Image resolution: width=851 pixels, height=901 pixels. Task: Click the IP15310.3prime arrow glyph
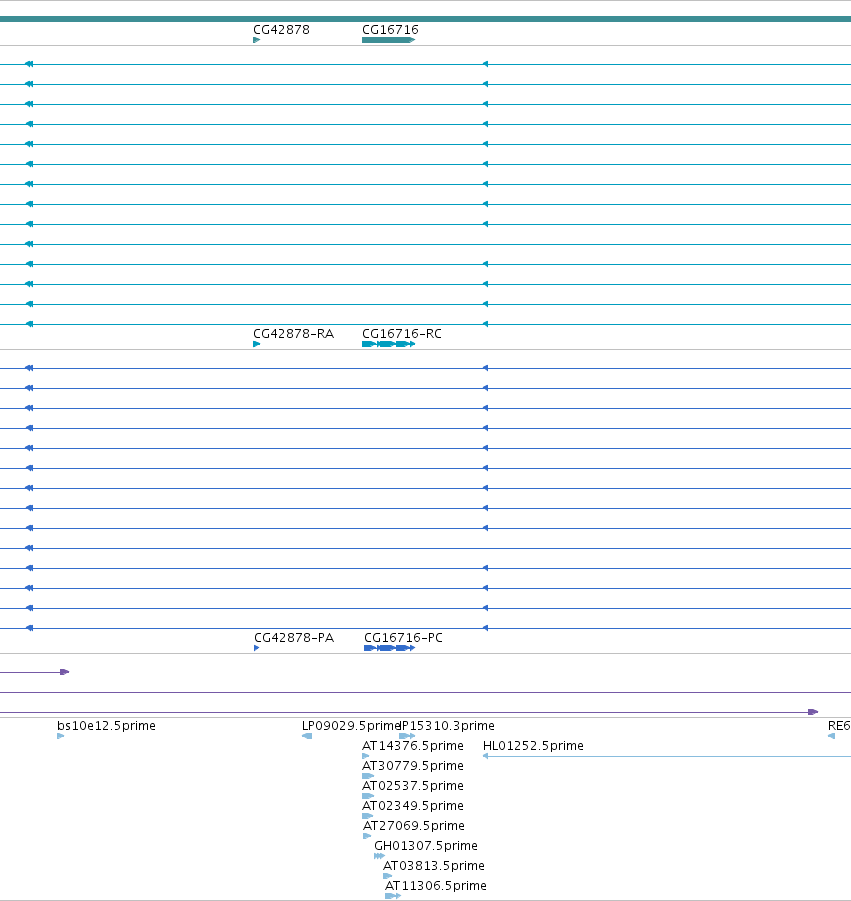(x=407, y=736)
